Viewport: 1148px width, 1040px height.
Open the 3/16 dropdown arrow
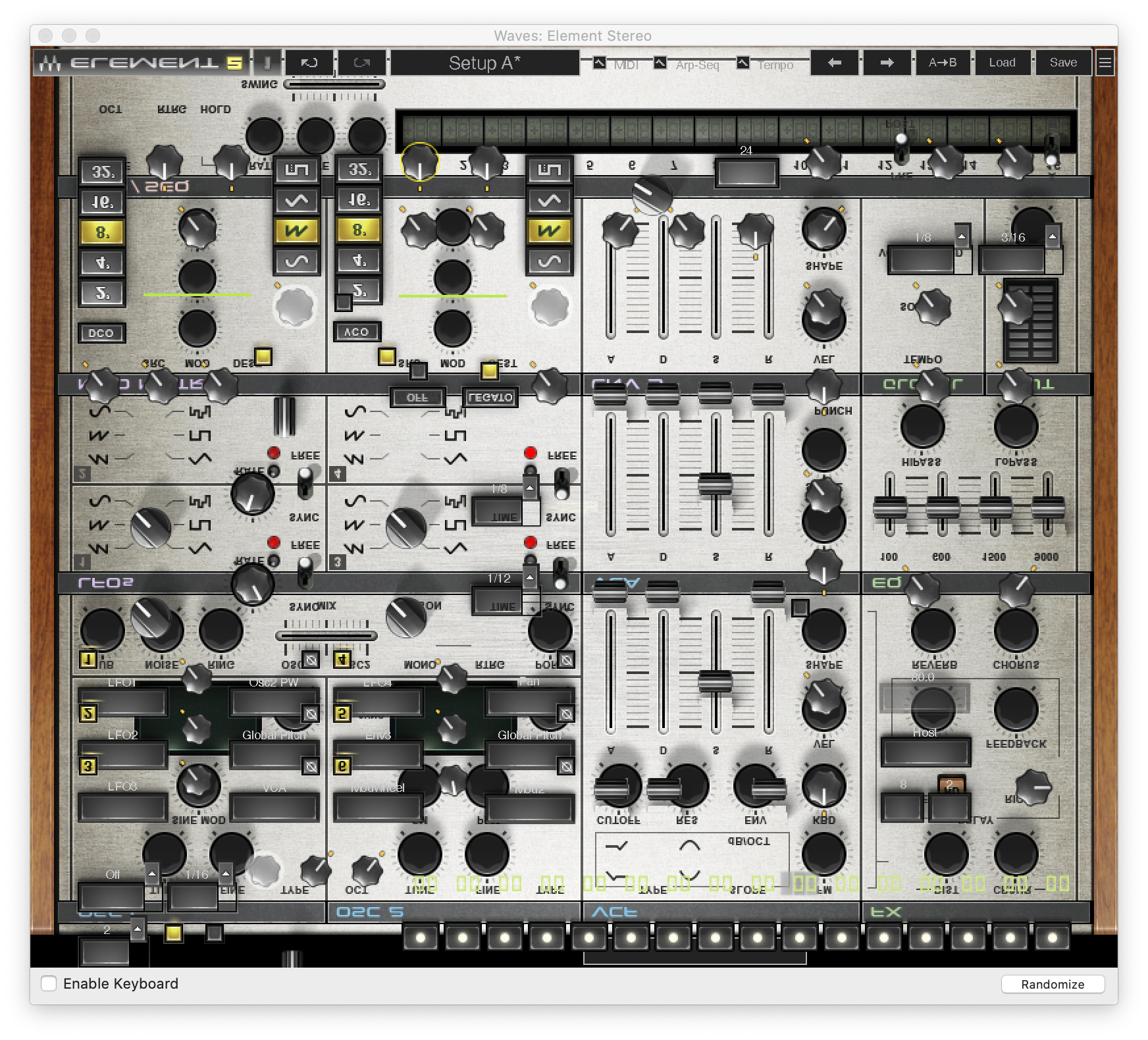point(1053,236)
